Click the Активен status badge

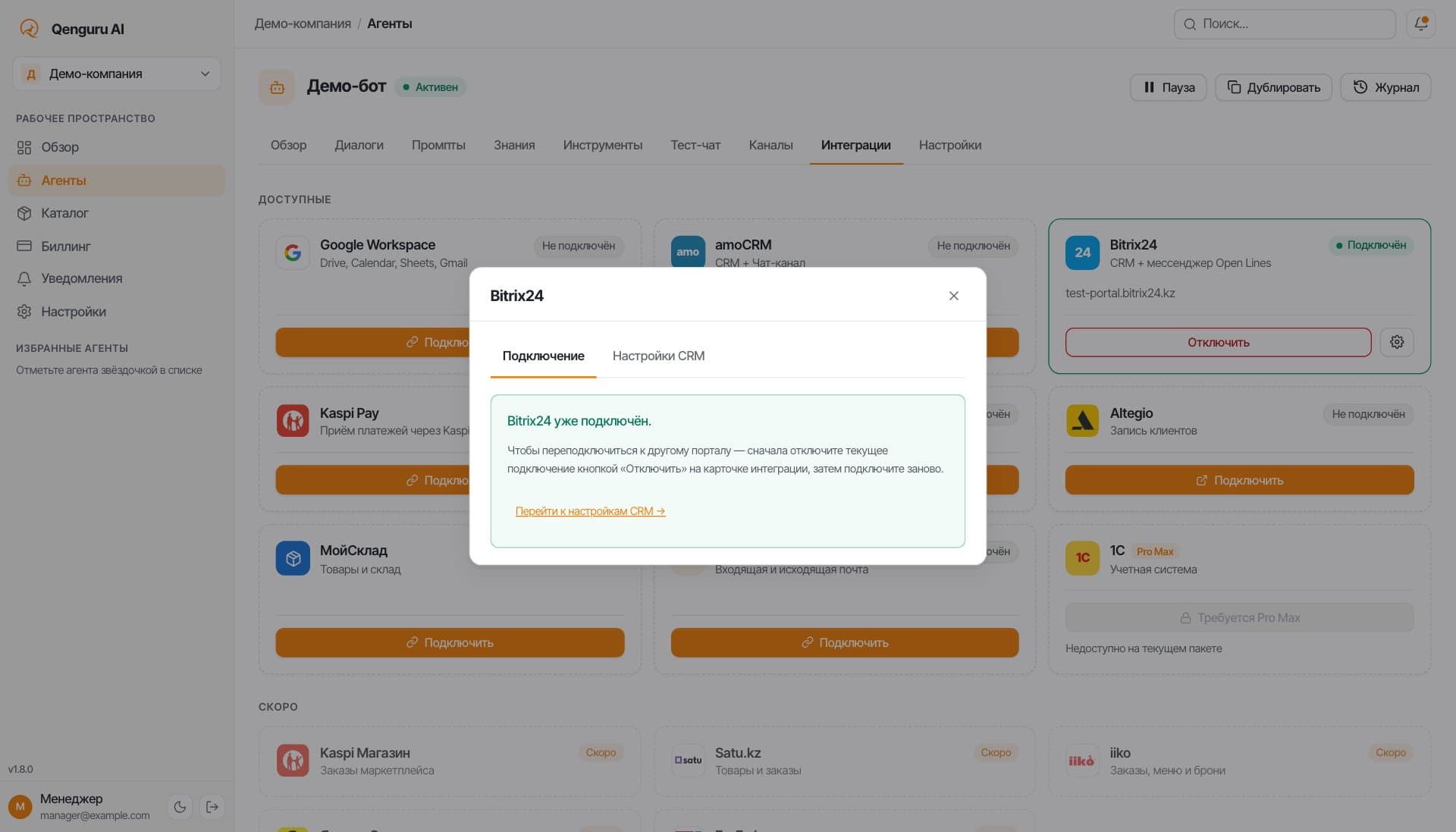430,87
